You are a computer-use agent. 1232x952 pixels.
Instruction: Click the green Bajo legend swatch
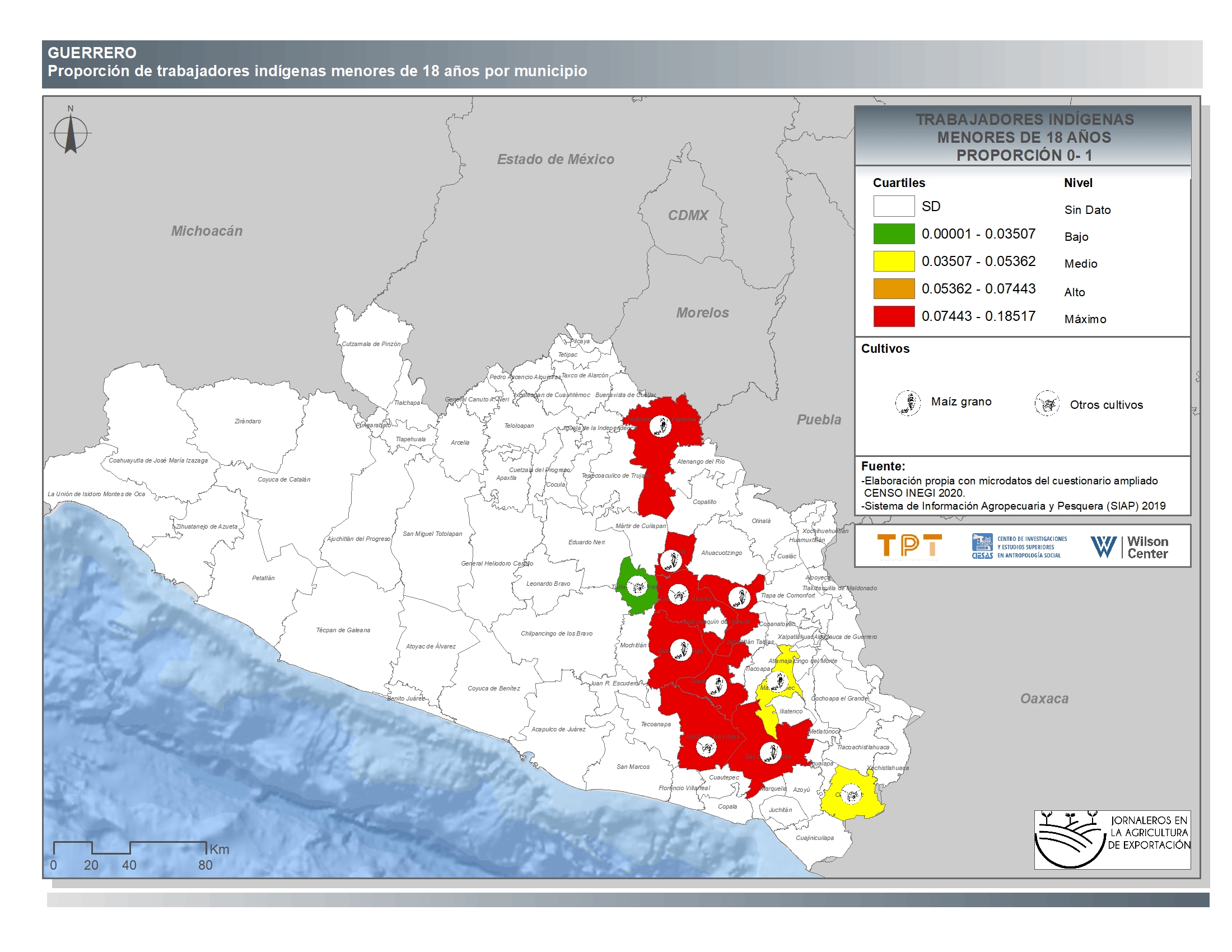click(894, 234)
